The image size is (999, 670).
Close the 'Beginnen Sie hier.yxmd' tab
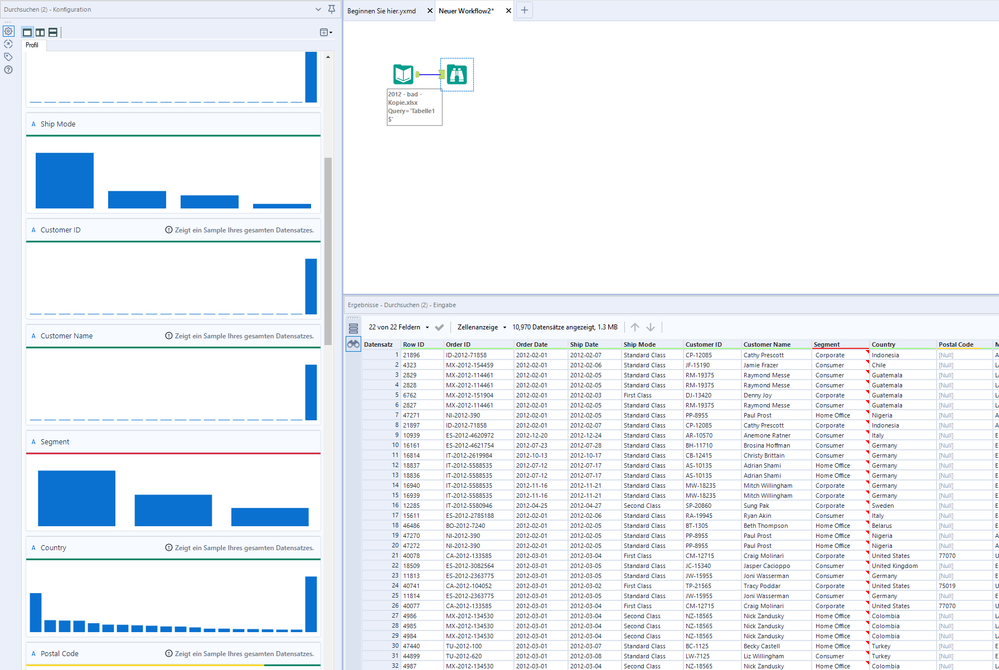click(x=429, y=10)
